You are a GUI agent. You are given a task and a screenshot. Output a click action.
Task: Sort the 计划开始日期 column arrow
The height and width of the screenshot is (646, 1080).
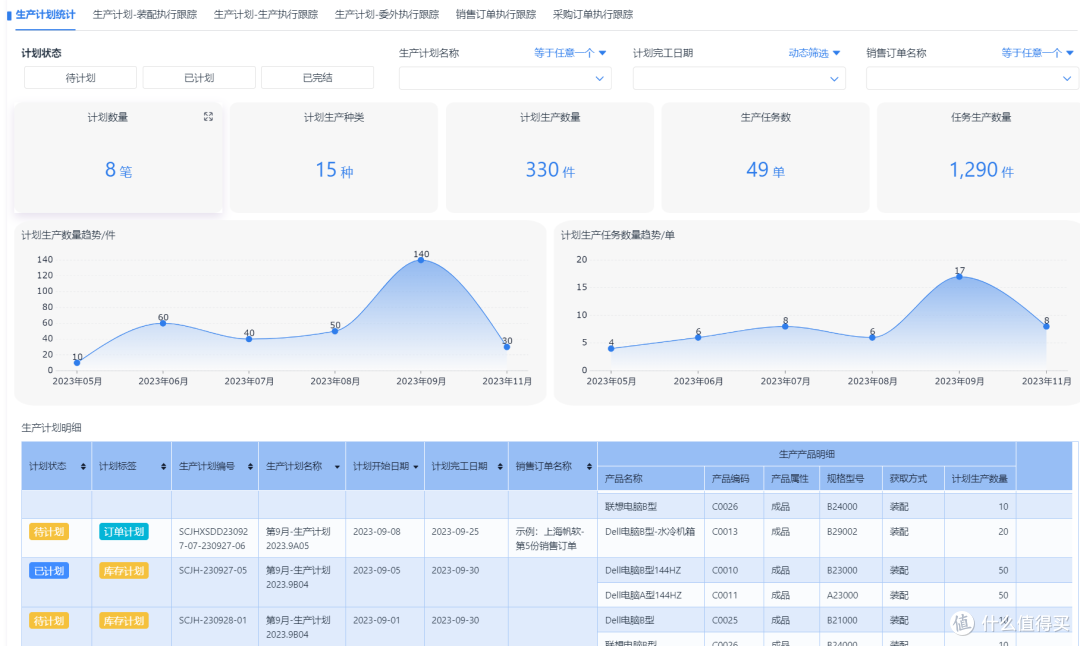416,467
